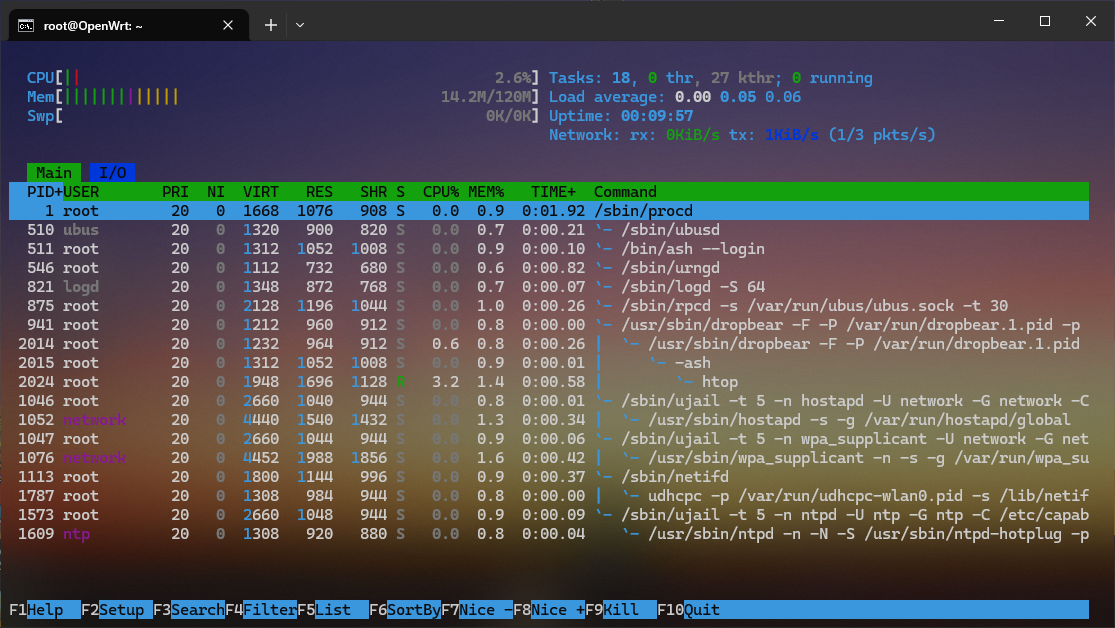
Task: Click F6 SortBy in the function bar
Action: (x=405, y=610)
